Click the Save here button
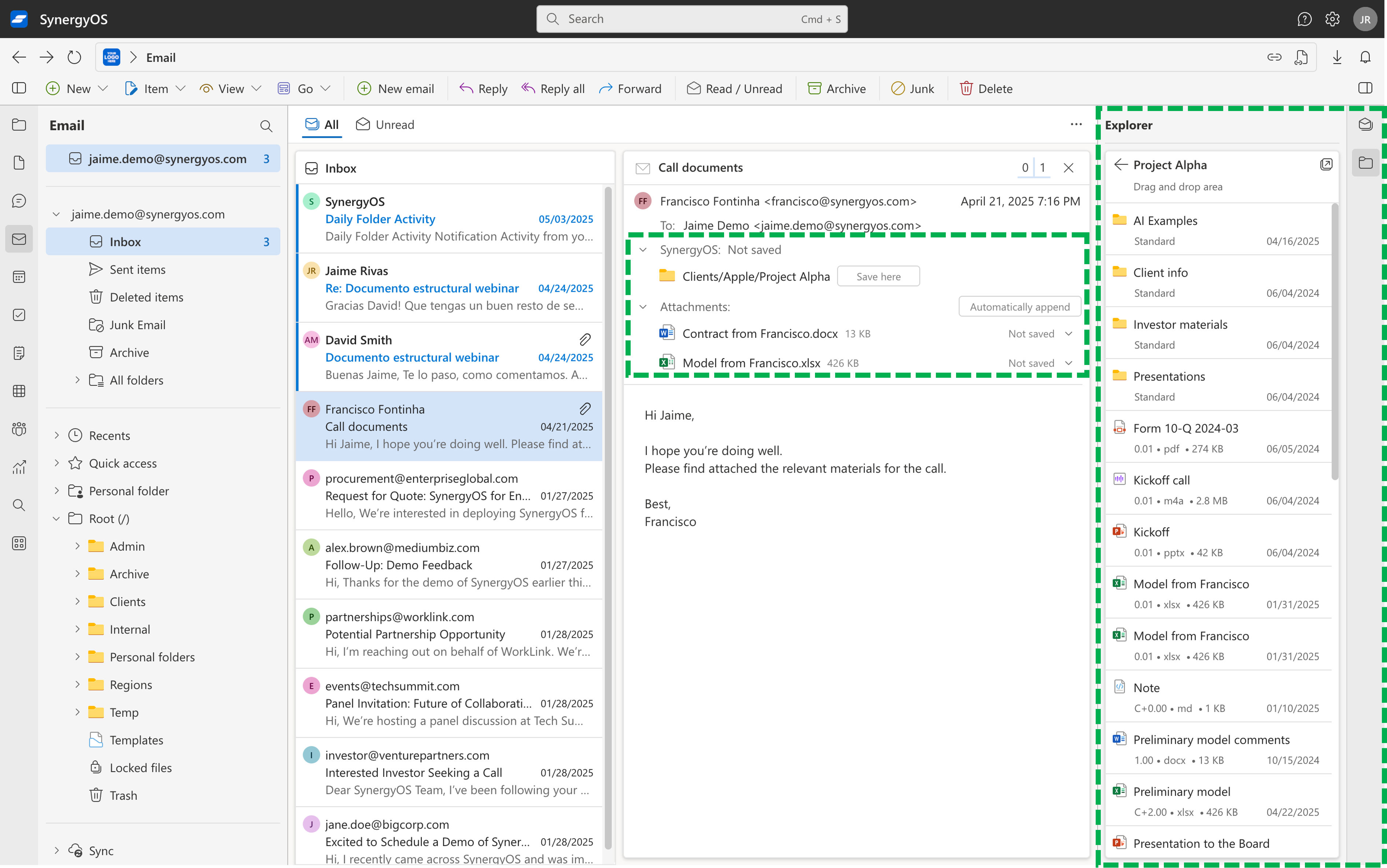This screenshot has height=868, width=1387. pyautogui.click(x=878, y=277)
